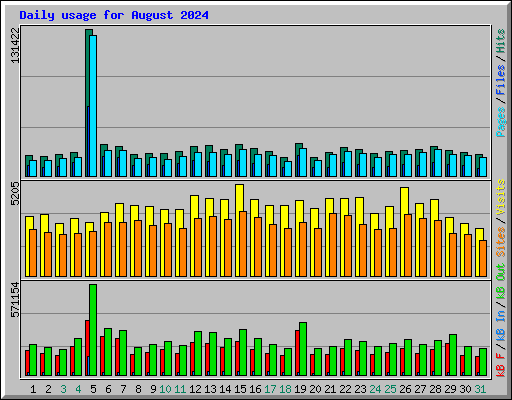Select green weekend day 25 label
512x400 pixels.
pyautogui.click(x=390, y=389)
